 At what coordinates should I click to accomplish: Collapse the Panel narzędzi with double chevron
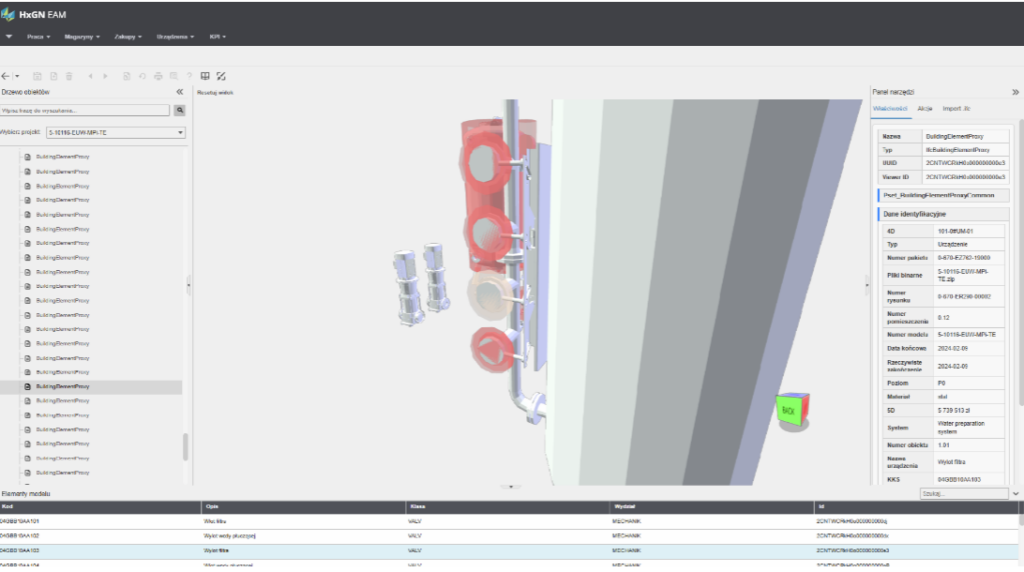click(x=1015, y=92)
